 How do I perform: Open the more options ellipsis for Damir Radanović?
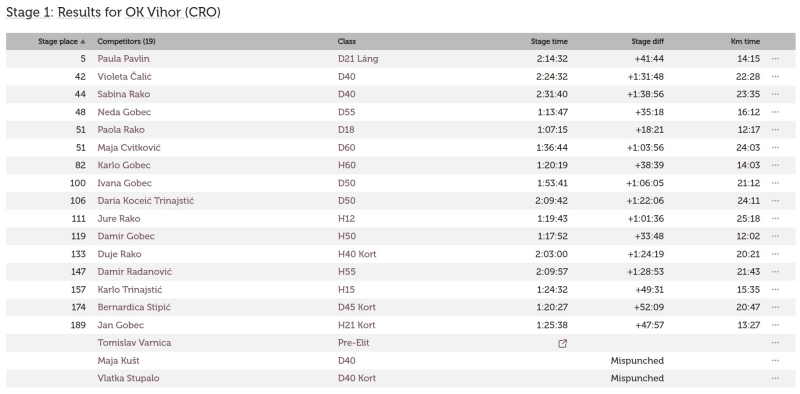(775, 272)
